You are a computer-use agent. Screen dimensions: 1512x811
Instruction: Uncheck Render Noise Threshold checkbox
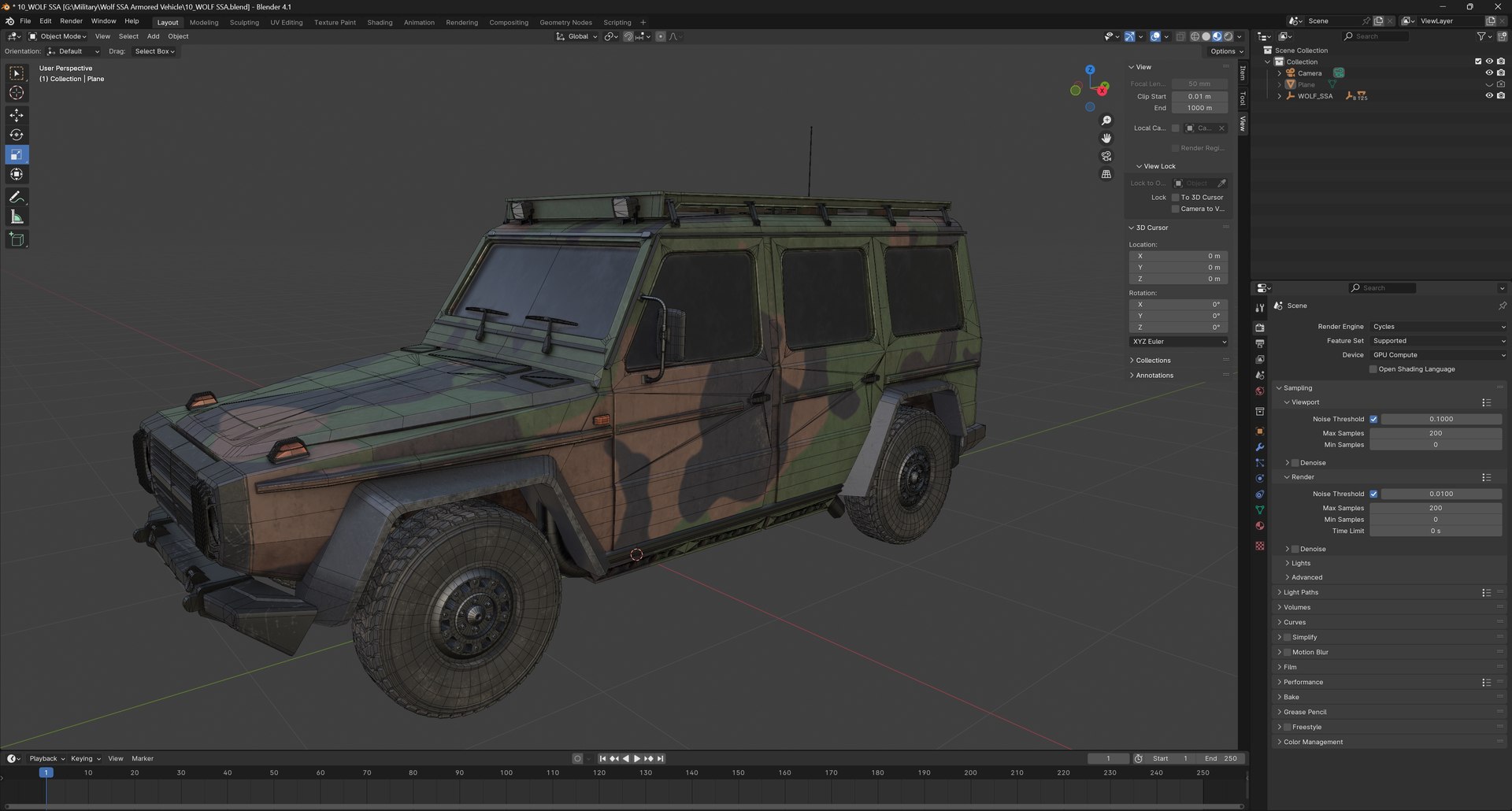point(1373,494)
